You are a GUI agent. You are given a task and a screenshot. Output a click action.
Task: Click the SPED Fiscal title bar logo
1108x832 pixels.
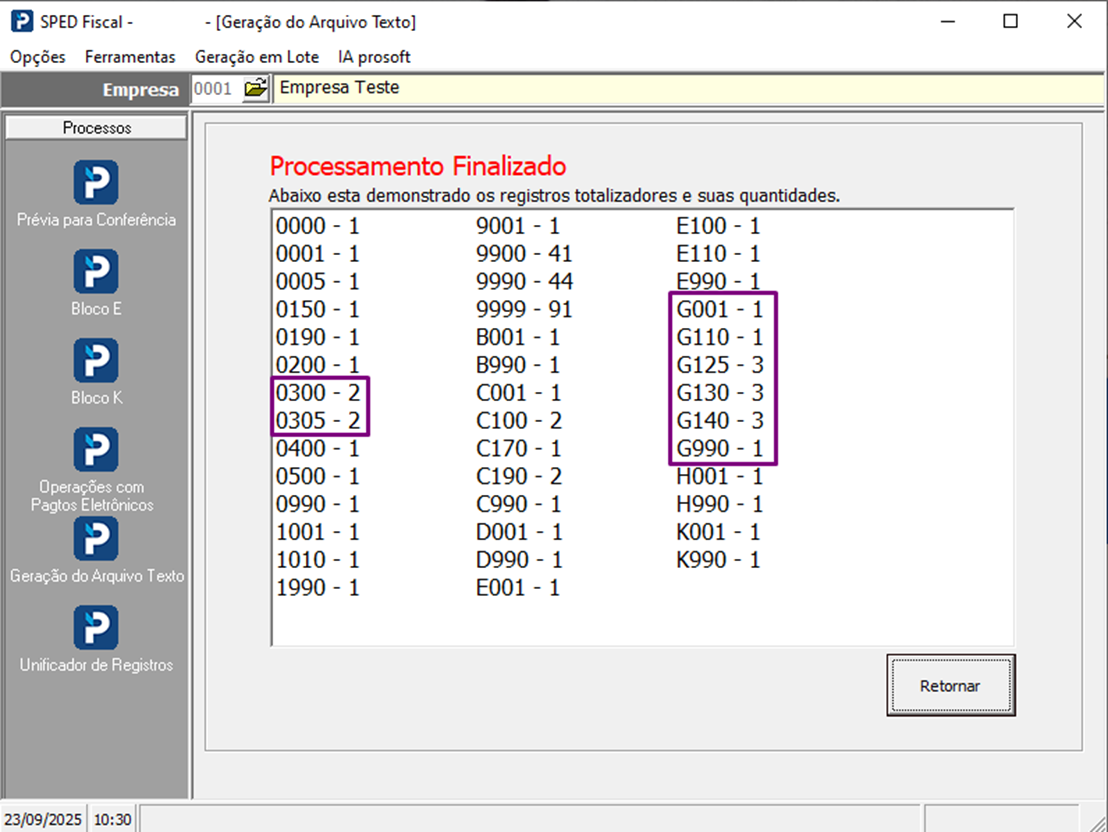pos(20,21)
